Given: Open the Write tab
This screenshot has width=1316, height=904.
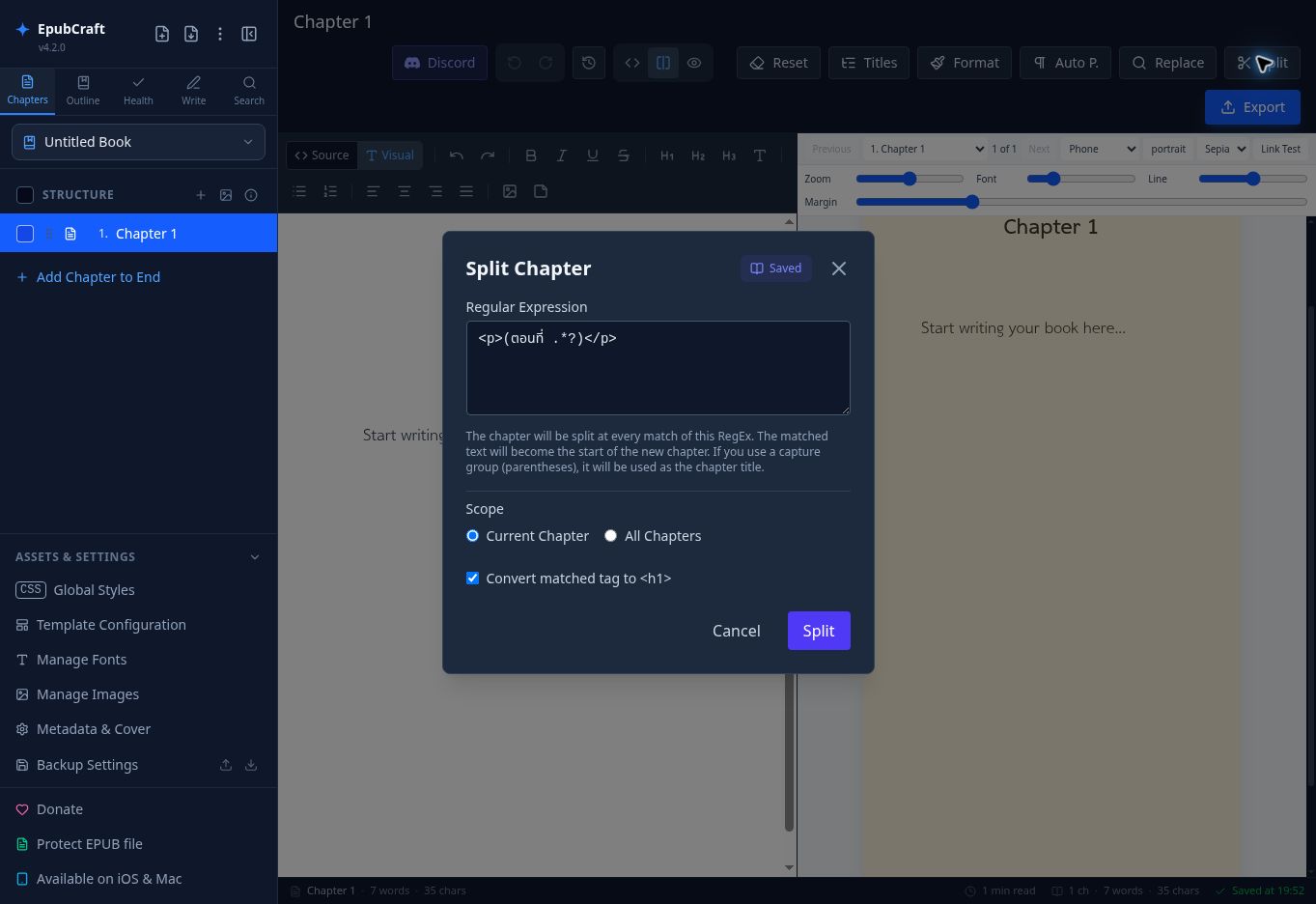Looking at the screenshot, I should tap(193, 90).
